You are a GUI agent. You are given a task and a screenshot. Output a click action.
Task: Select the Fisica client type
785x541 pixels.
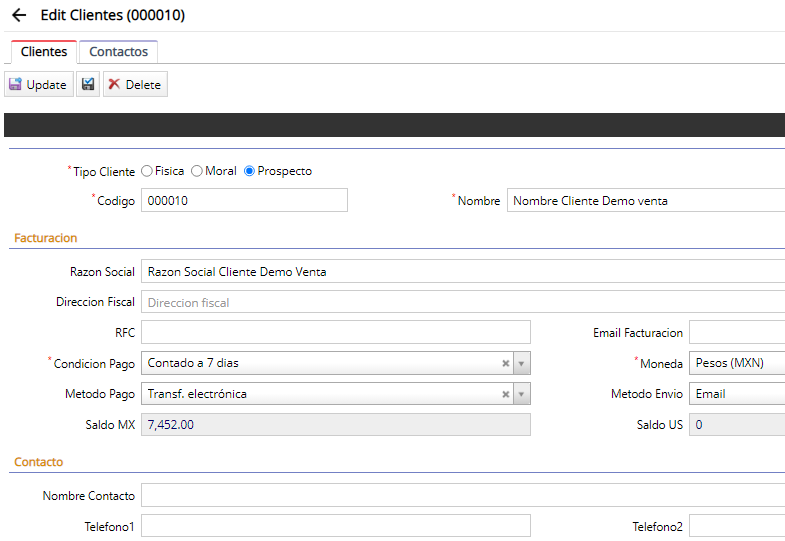click(x=147, y=171)
